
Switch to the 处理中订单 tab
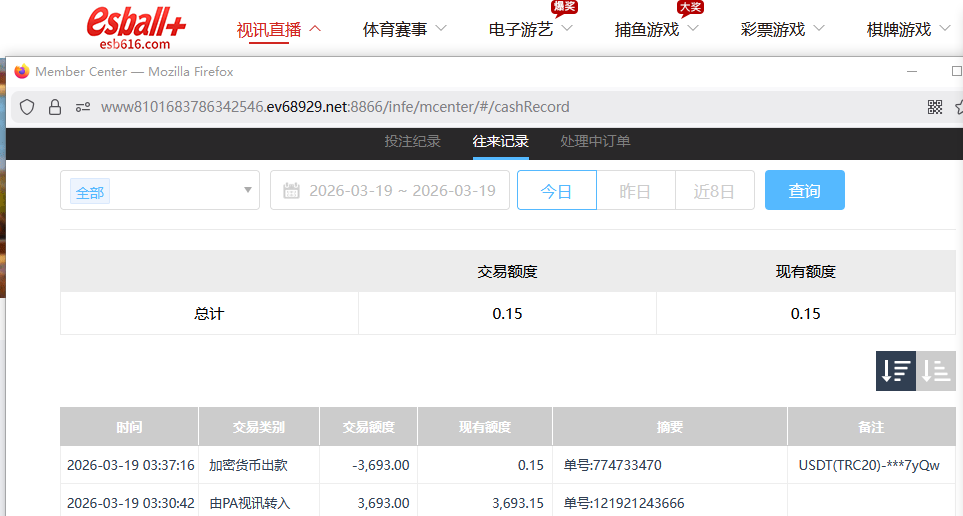click(595, 142)
